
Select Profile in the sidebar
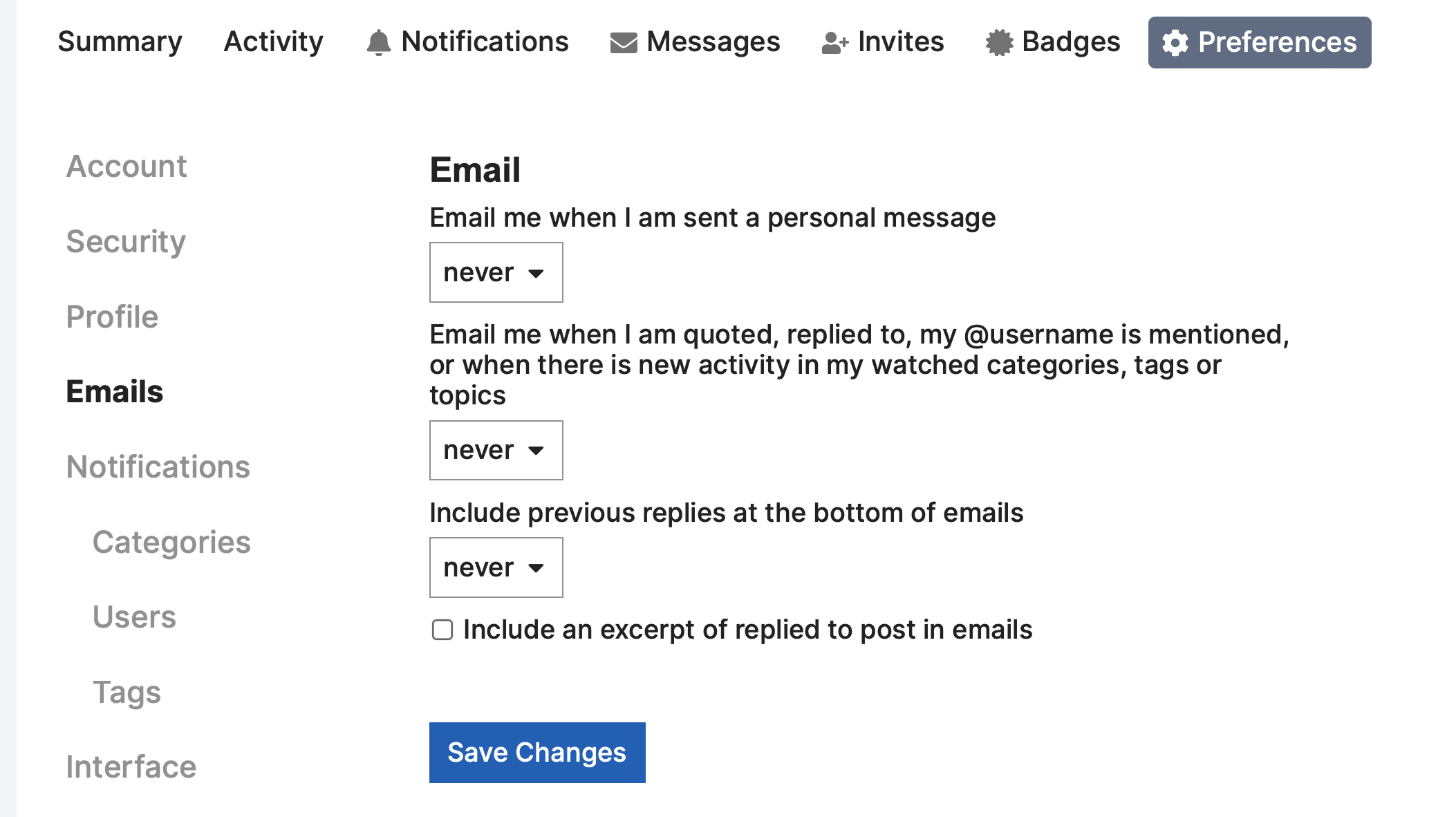pyautogui.click(x=112, y=317)
